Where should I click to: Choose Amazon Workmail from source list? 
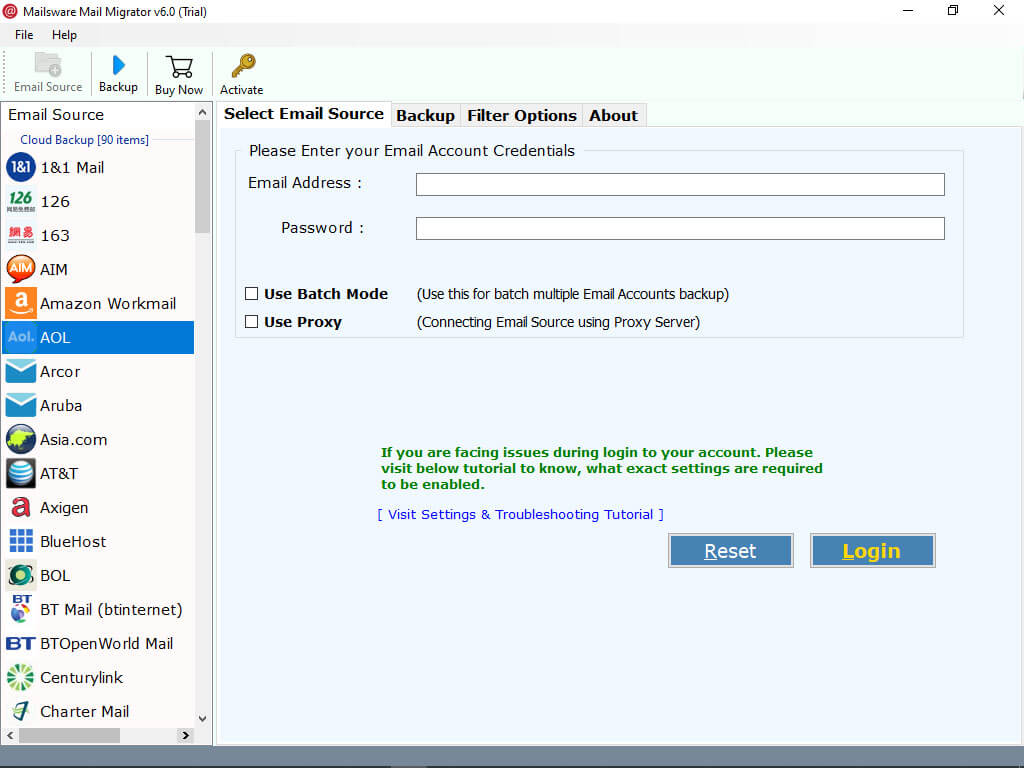(107, 304)
